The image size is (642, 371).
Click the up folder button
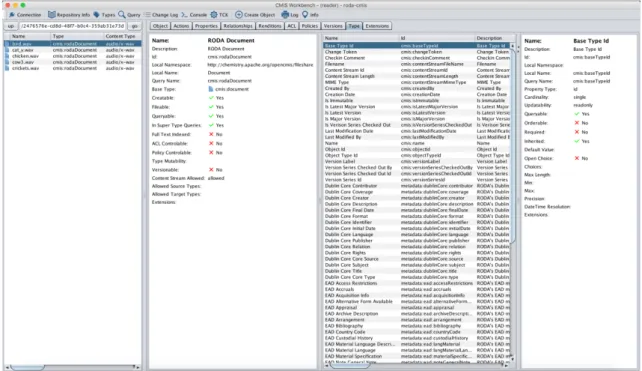(11, 26)
